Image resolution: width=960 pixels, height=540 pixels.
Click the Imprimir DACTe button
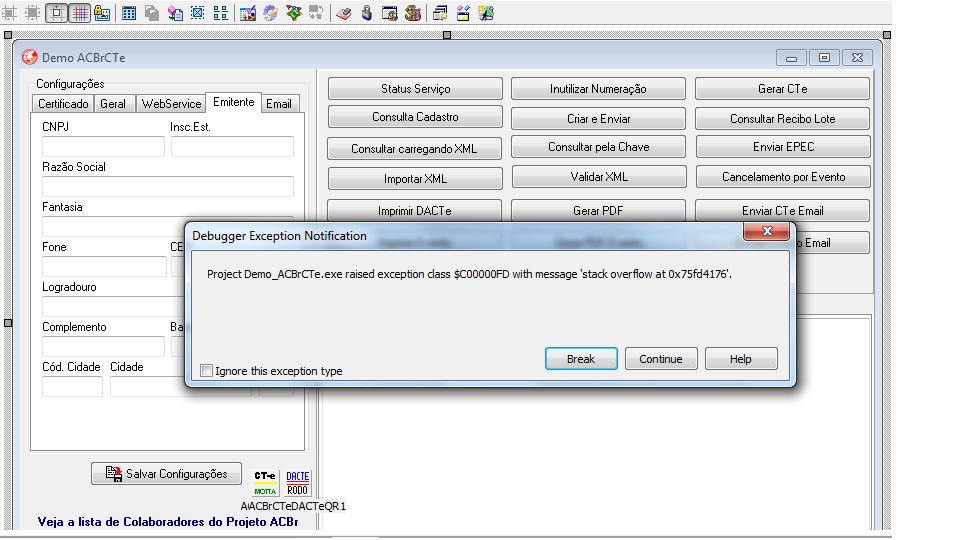(x=414, y=210)
